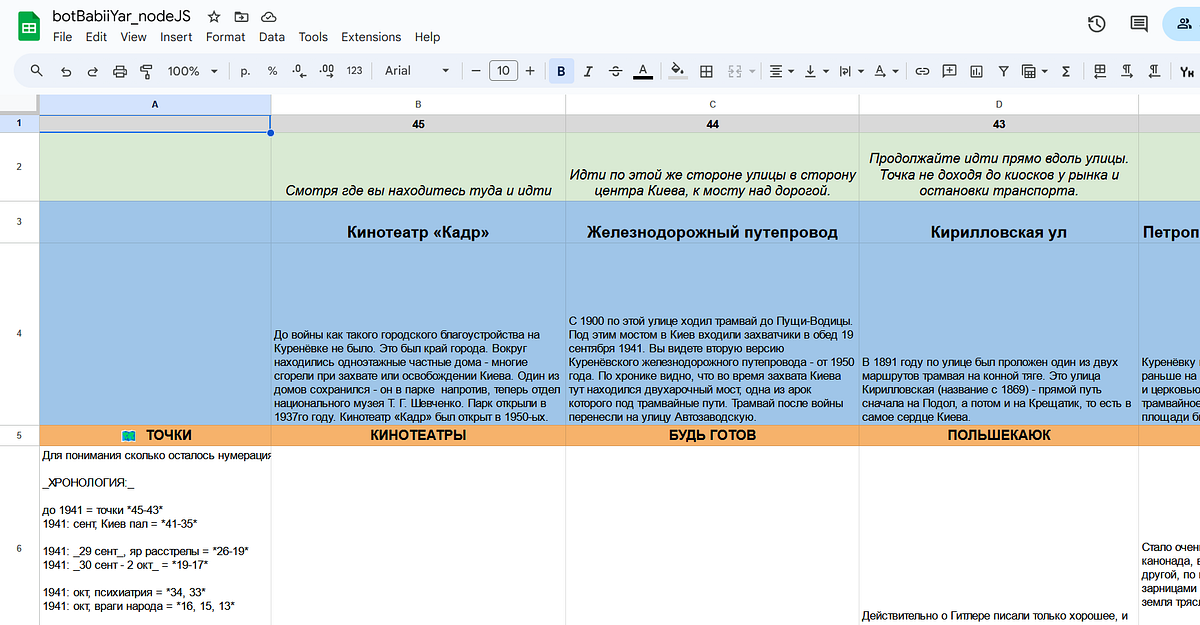Expand the merge cells type arrow
This screenshot has height=625, width=1200.
(751, 71)
